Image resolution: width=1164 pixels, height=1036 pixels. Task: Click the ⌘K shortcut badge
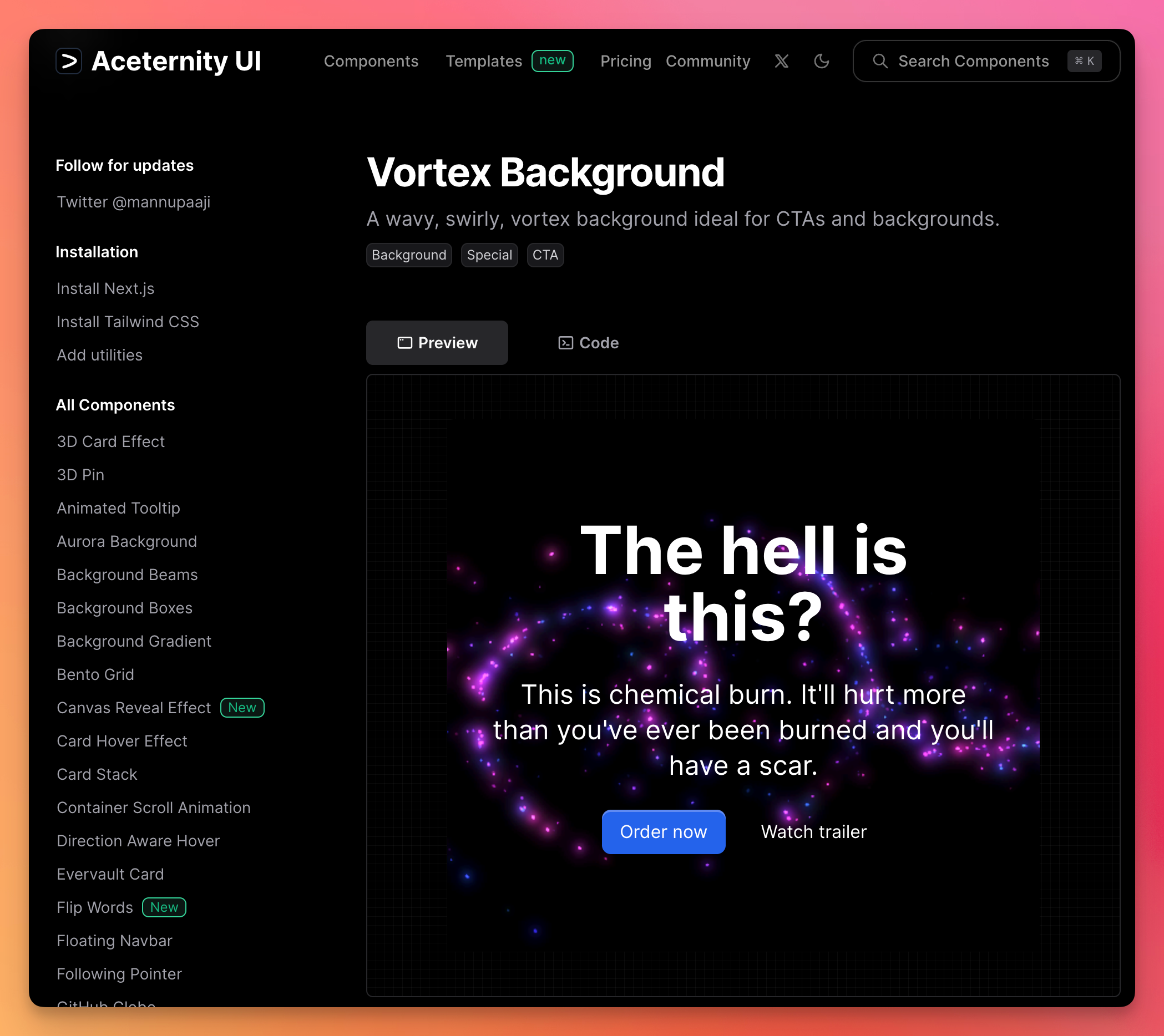click(x=1084, y=61)
